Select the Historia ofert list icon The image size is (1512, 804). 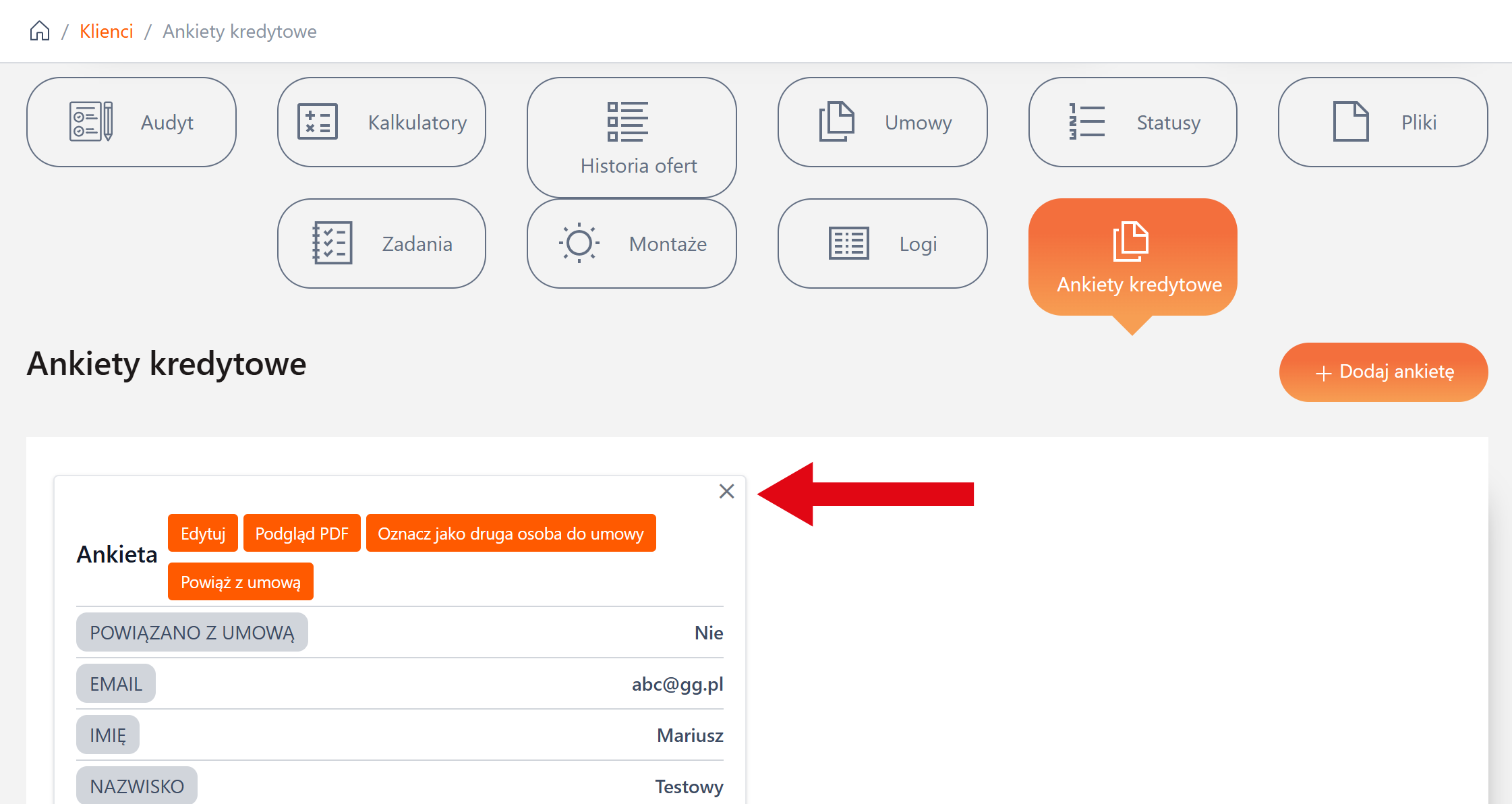[627, 121]
